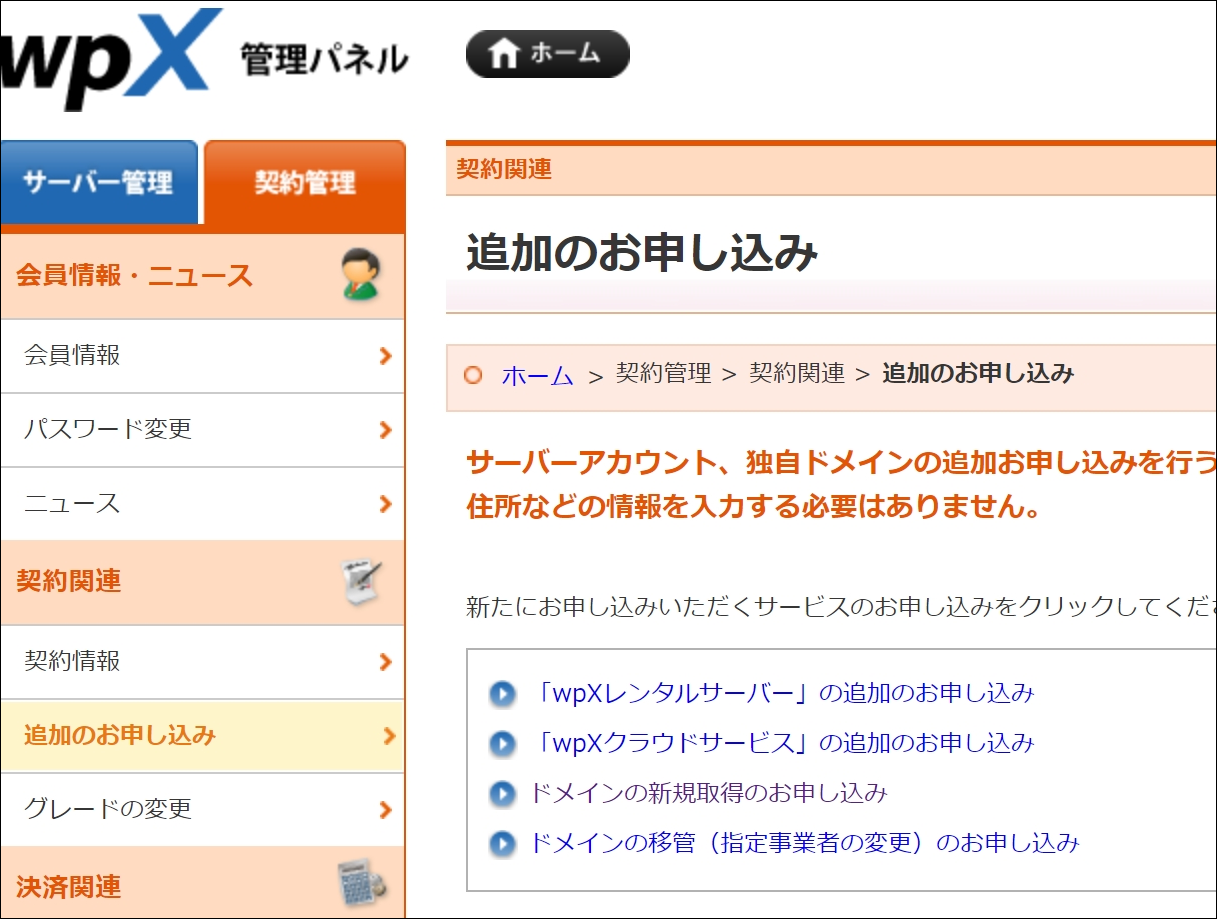The height and width of the screenshot is (919, 1217).
Task: Click blue arrow icon beside ドメインの移管
Action: (502, 844)
